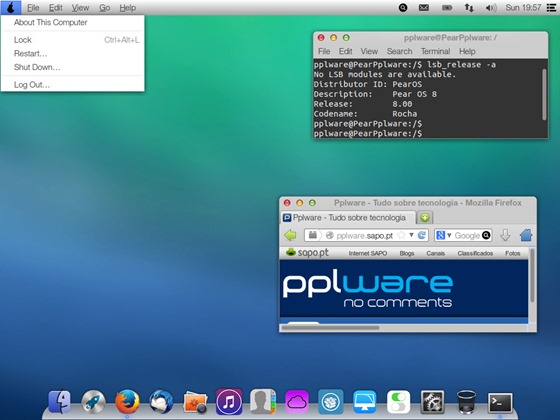Open the search engine selector dropdown
560x420 pixels.
click(x=444, y=235)
